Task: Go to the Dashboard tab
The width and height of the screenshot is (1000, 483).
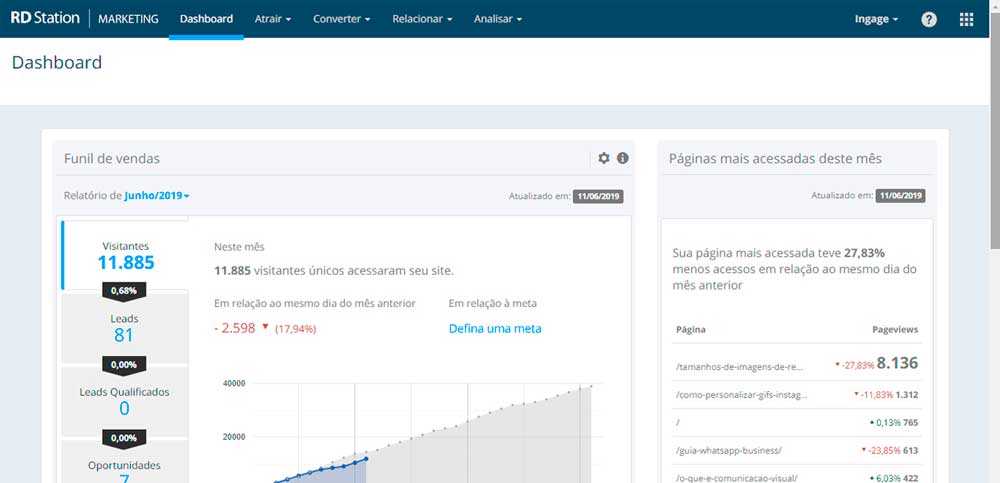Action: click(x=206, y=19)
